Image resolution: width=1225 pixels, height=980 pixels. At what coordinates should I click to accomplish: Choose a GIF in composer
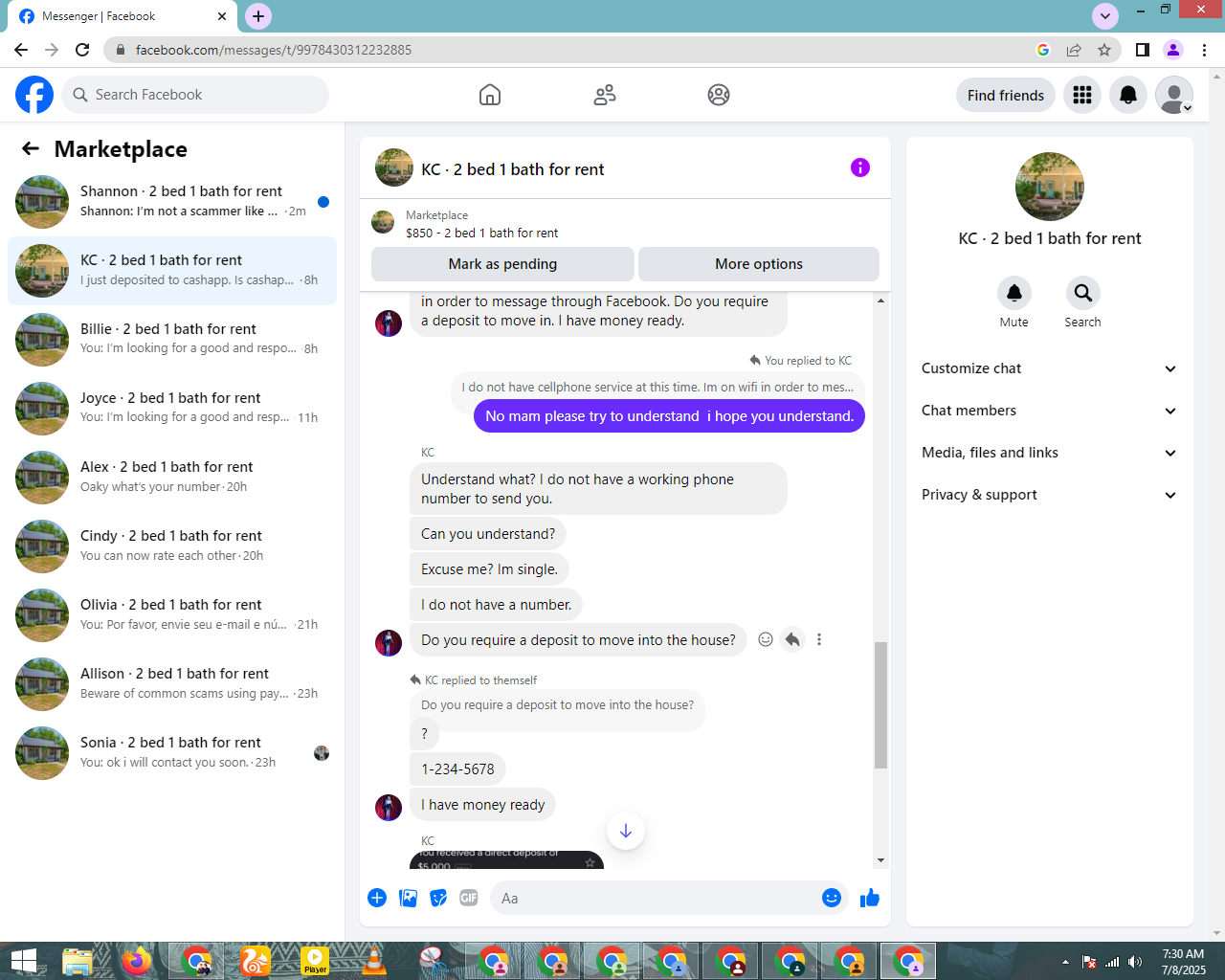point(469,898)
